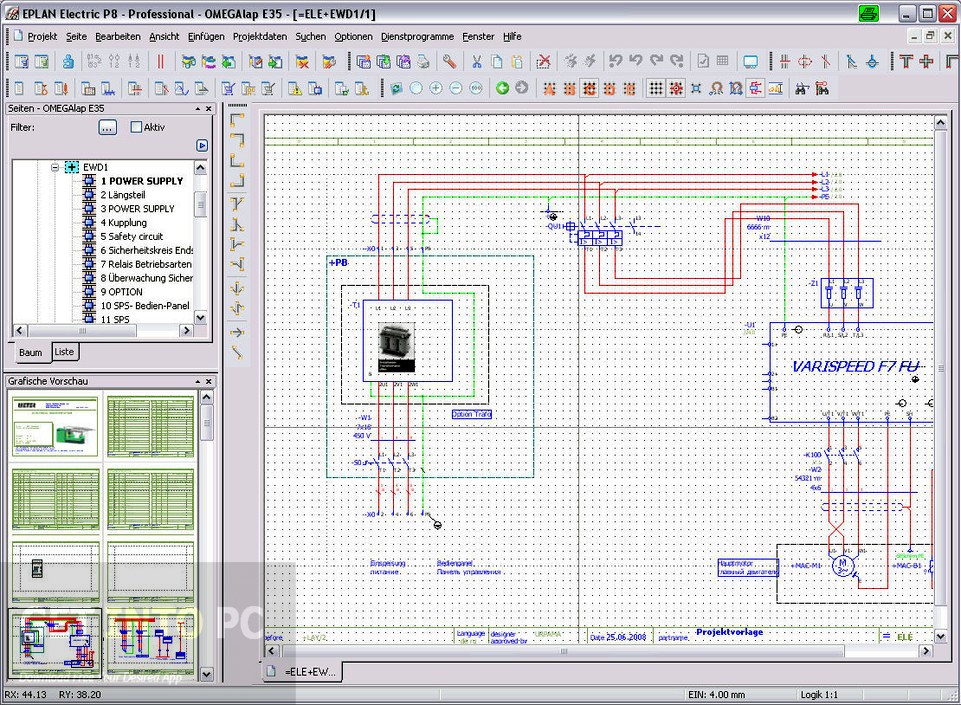Click the omega symbol icon in second toolbar
961x705 pixels.
716,88
